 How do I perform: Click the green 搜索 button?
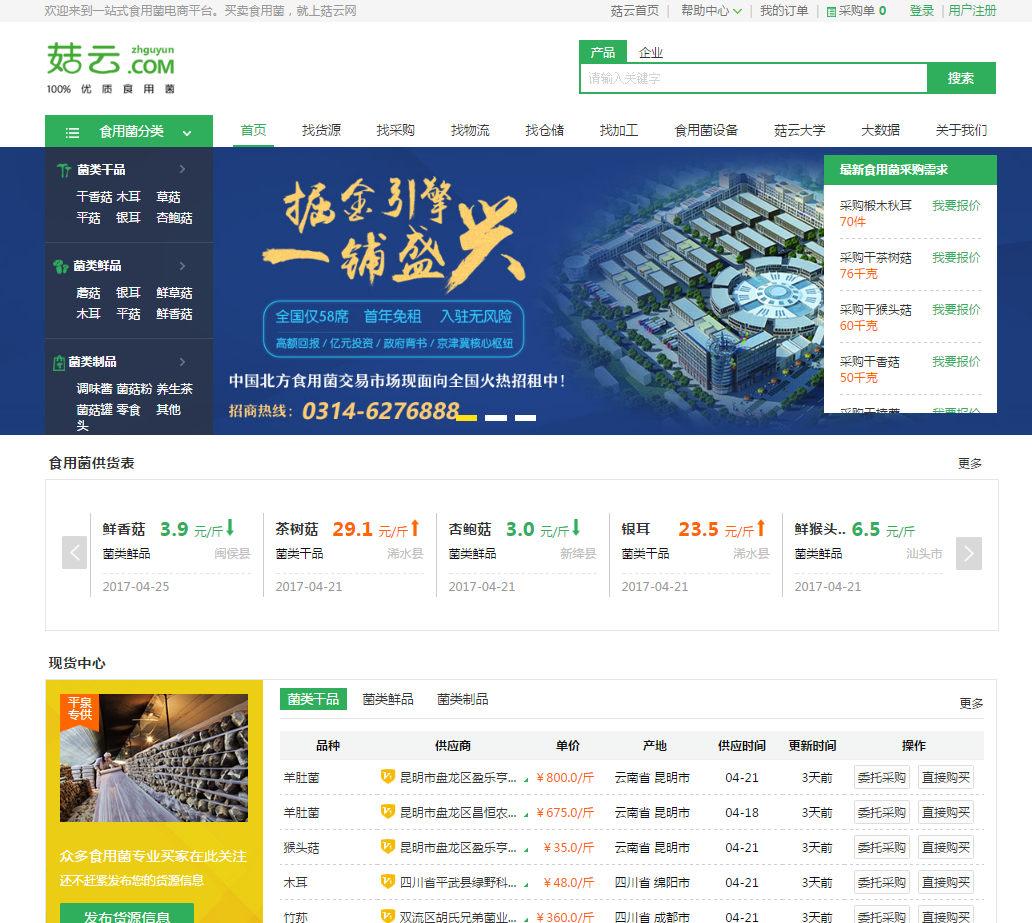(961, 78)
